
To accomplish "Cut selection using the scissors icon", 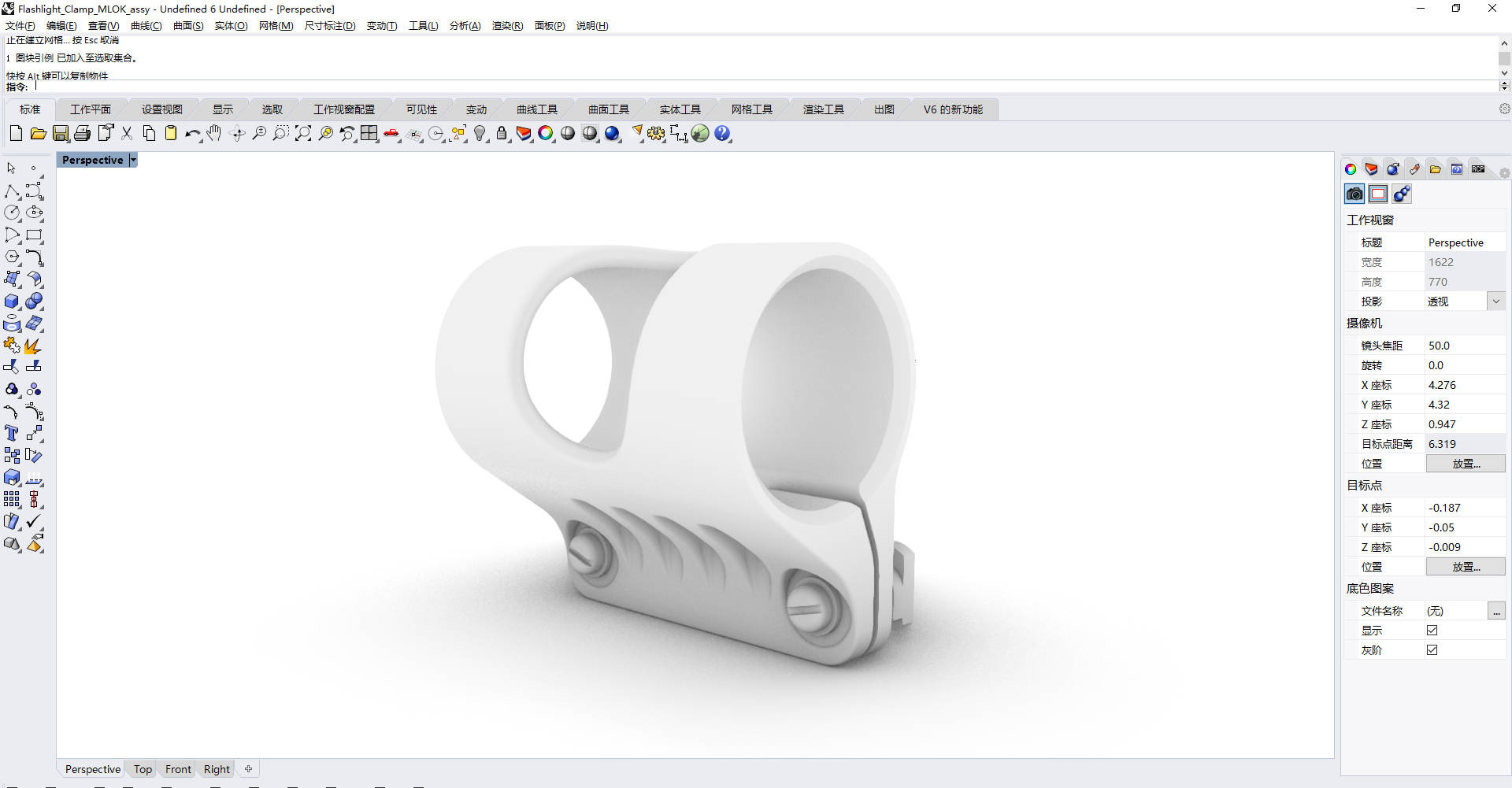I will 126,134.
